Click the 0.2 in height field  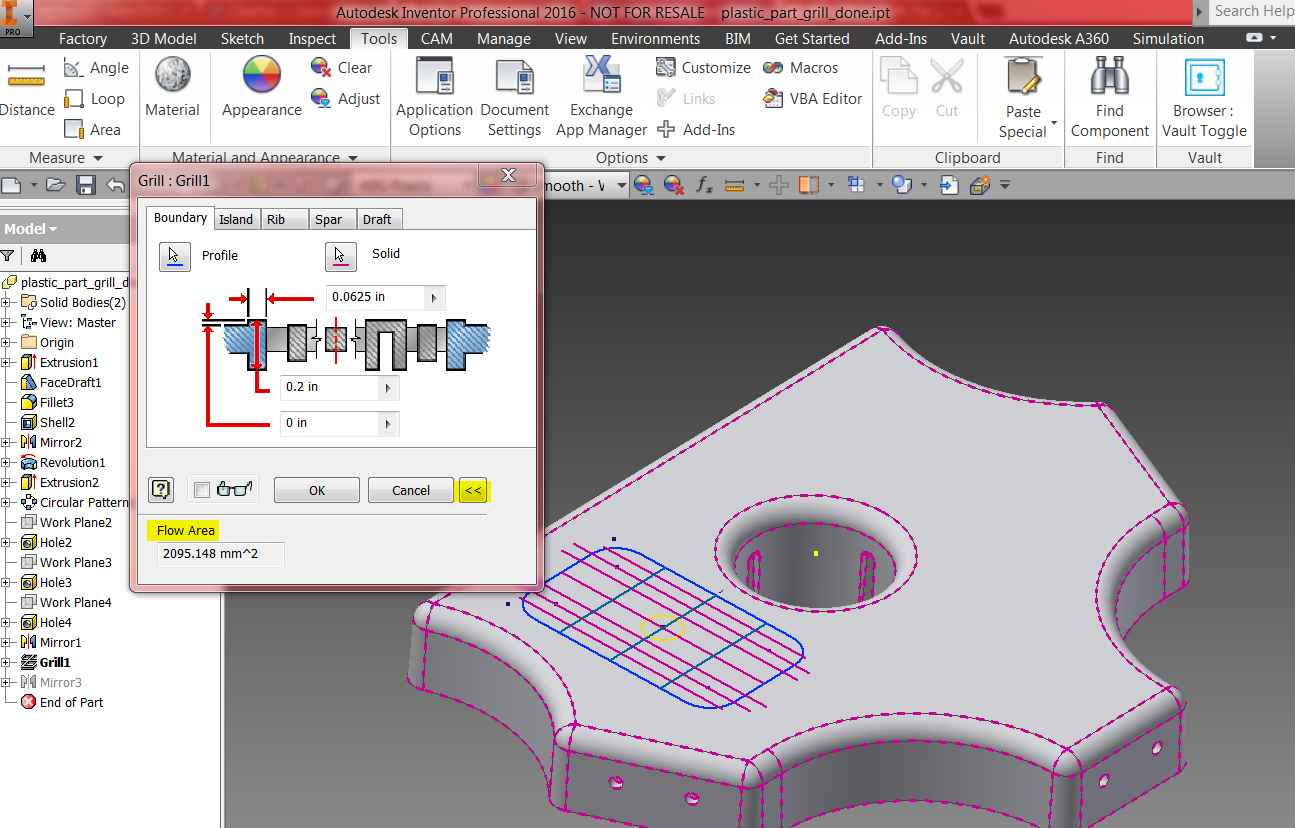click(331, 387)
